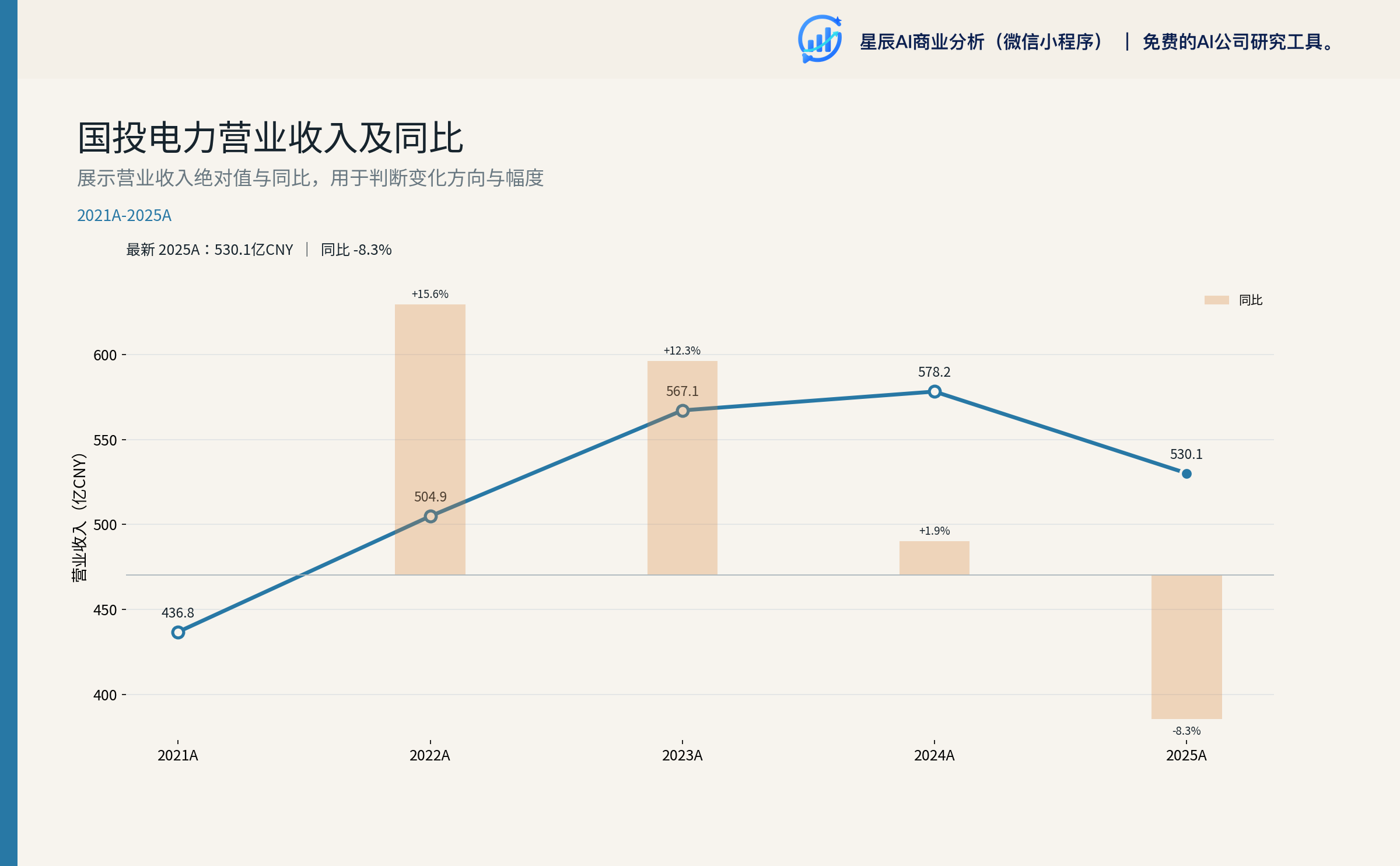Click the 450 y-axis tick label

(x=105, y=610)
